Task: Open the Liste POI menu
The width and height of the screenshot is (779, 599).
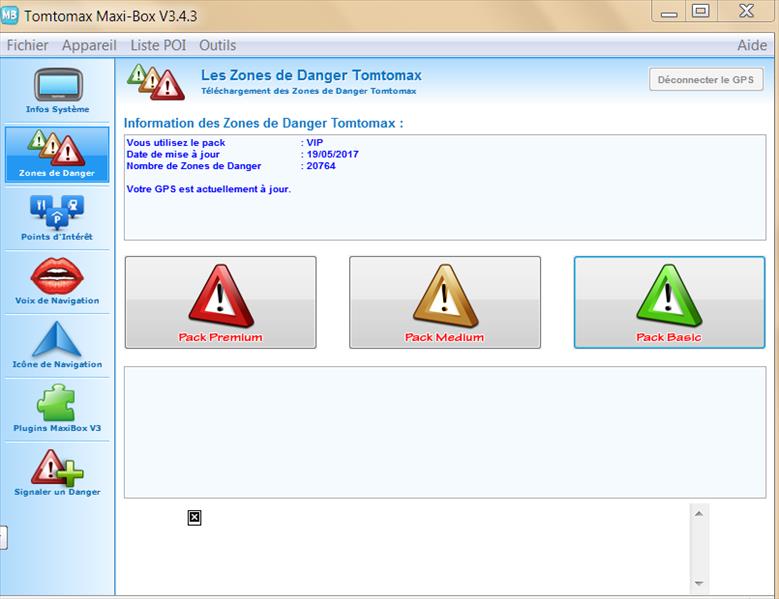Action: 158,45
